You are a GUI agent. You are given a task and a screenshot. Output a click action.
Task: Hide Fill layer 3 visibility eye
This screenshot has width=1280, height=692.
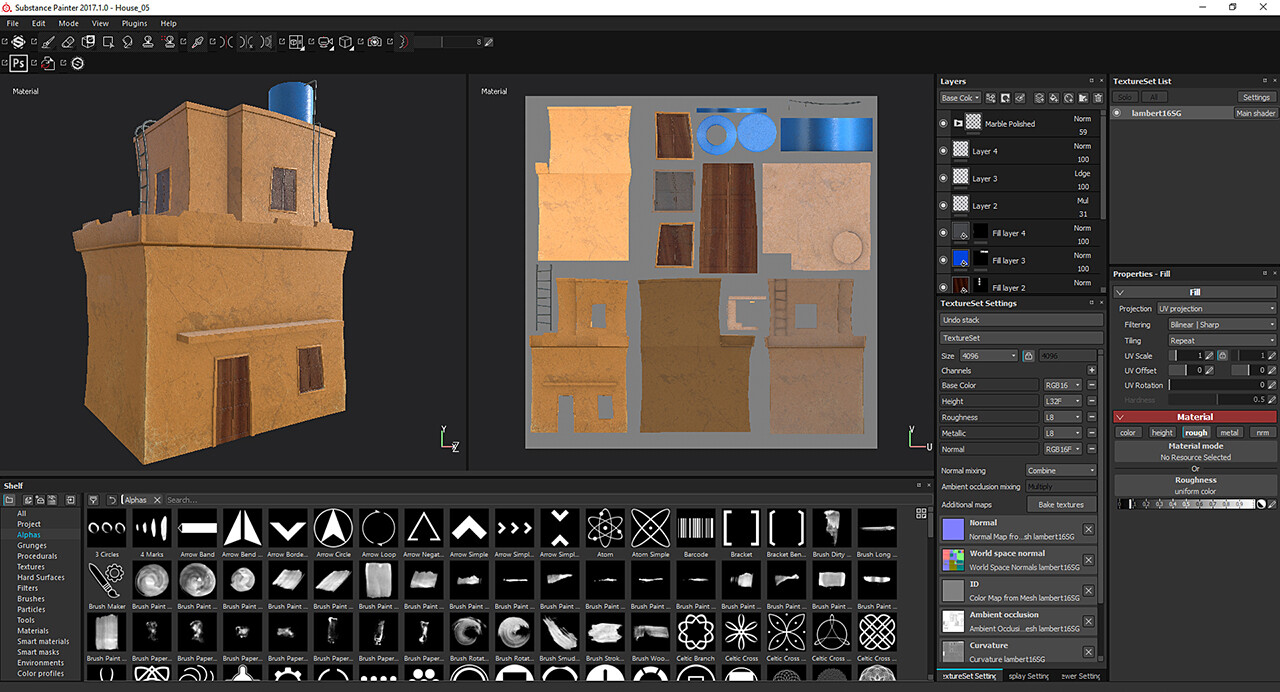943,260
